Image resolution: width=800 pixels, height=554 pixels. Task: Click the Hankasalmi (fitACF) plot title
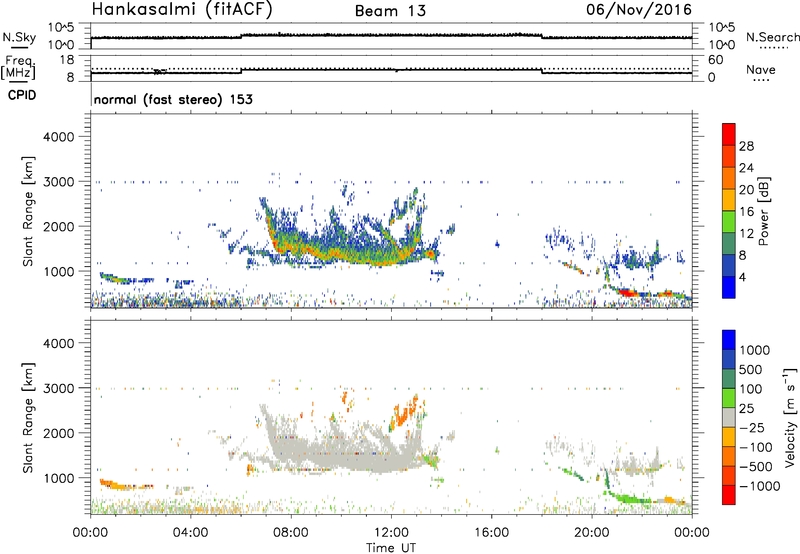pyautogui.click(x=182, y=10)
